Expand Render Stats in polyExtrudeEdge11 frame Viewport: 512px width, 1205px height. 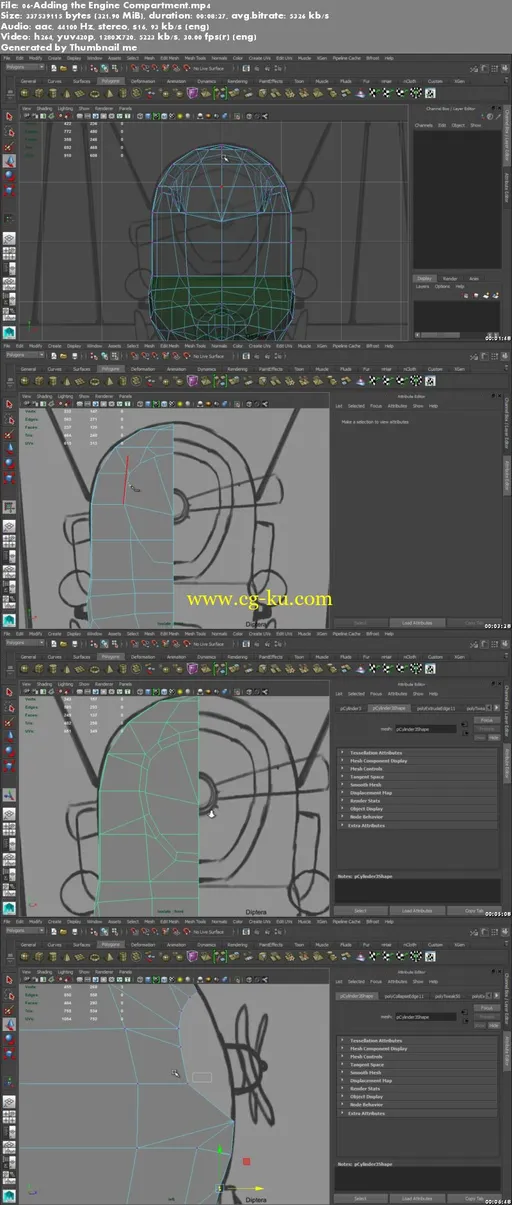[x=418, y=800]
